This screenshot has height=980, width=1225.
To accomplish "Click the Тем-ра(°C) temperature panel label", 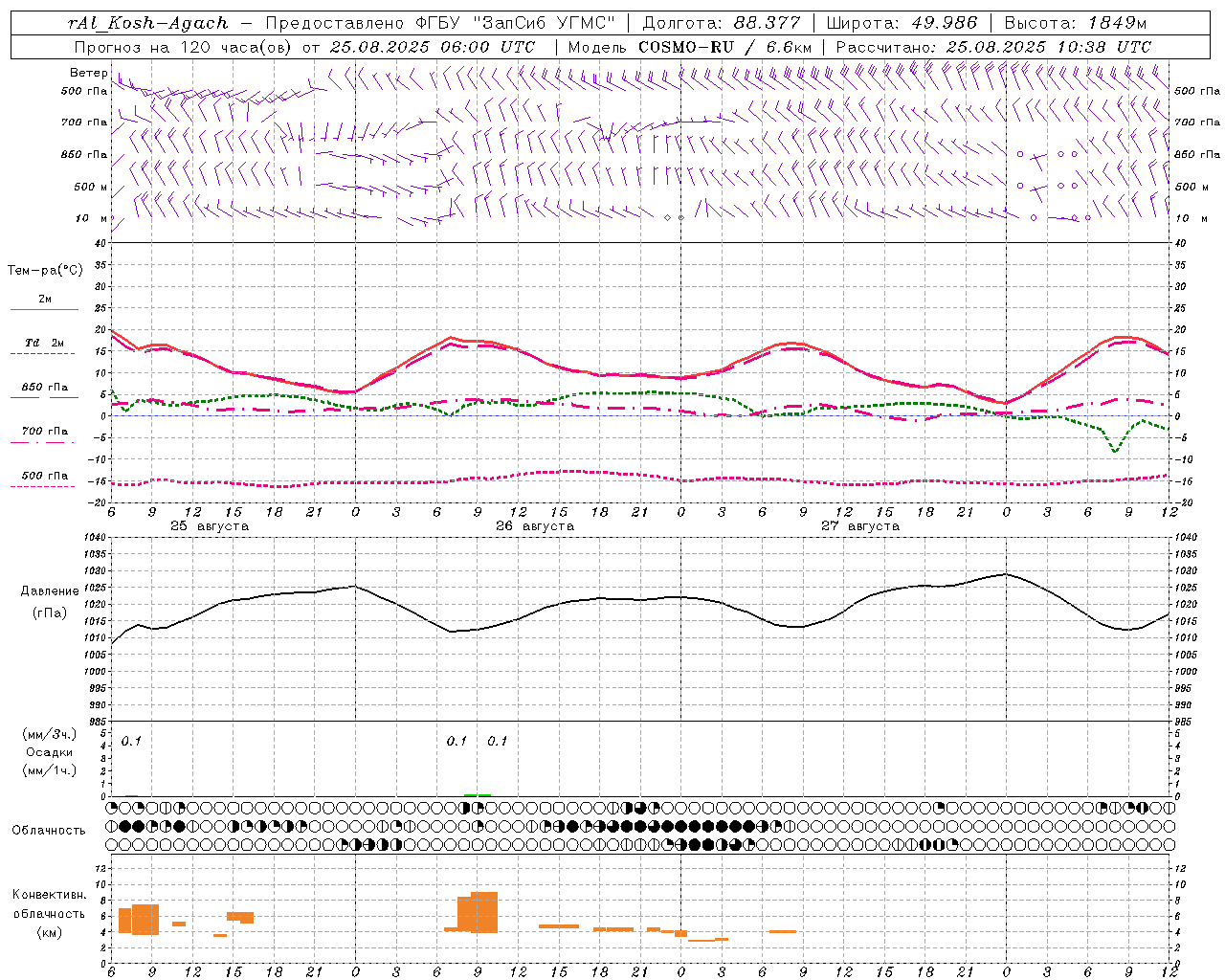I will pyautogui.click(x=45, y=271).
